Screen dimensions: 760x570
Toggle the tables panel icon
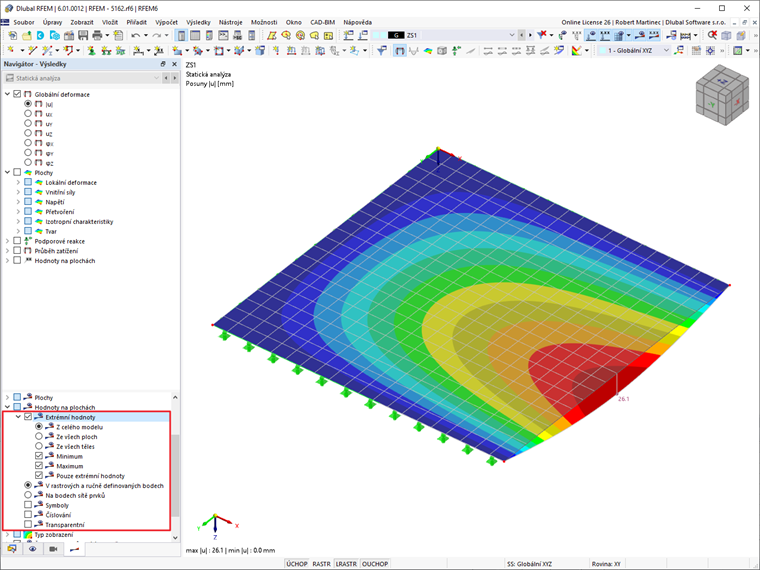tap(195, 35)
